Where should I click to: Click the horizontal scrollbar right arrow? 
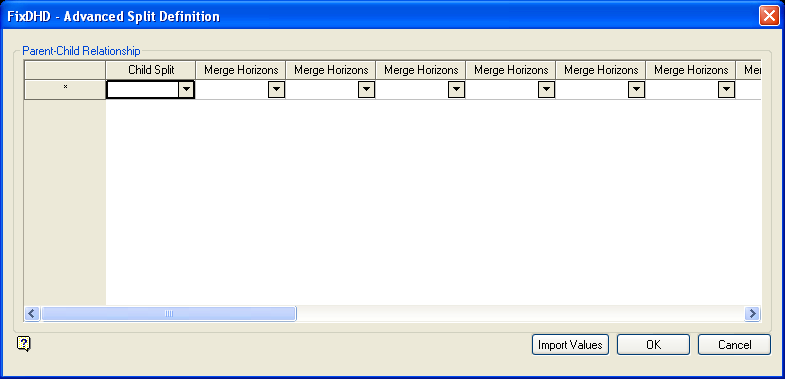(x=752, y=314)
